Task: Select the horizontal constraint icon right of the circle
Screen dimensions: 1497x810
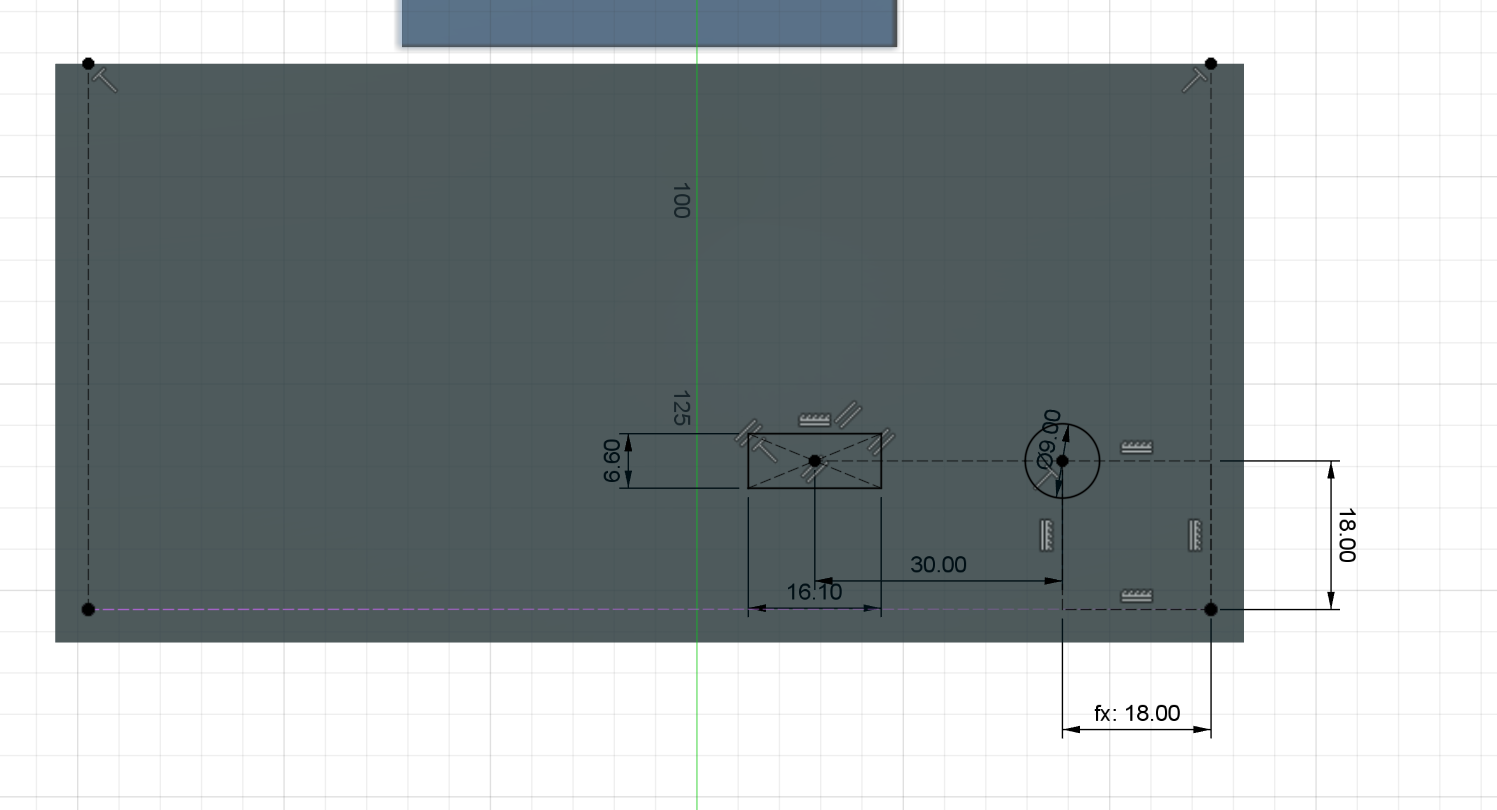Action: [1136, 448]
